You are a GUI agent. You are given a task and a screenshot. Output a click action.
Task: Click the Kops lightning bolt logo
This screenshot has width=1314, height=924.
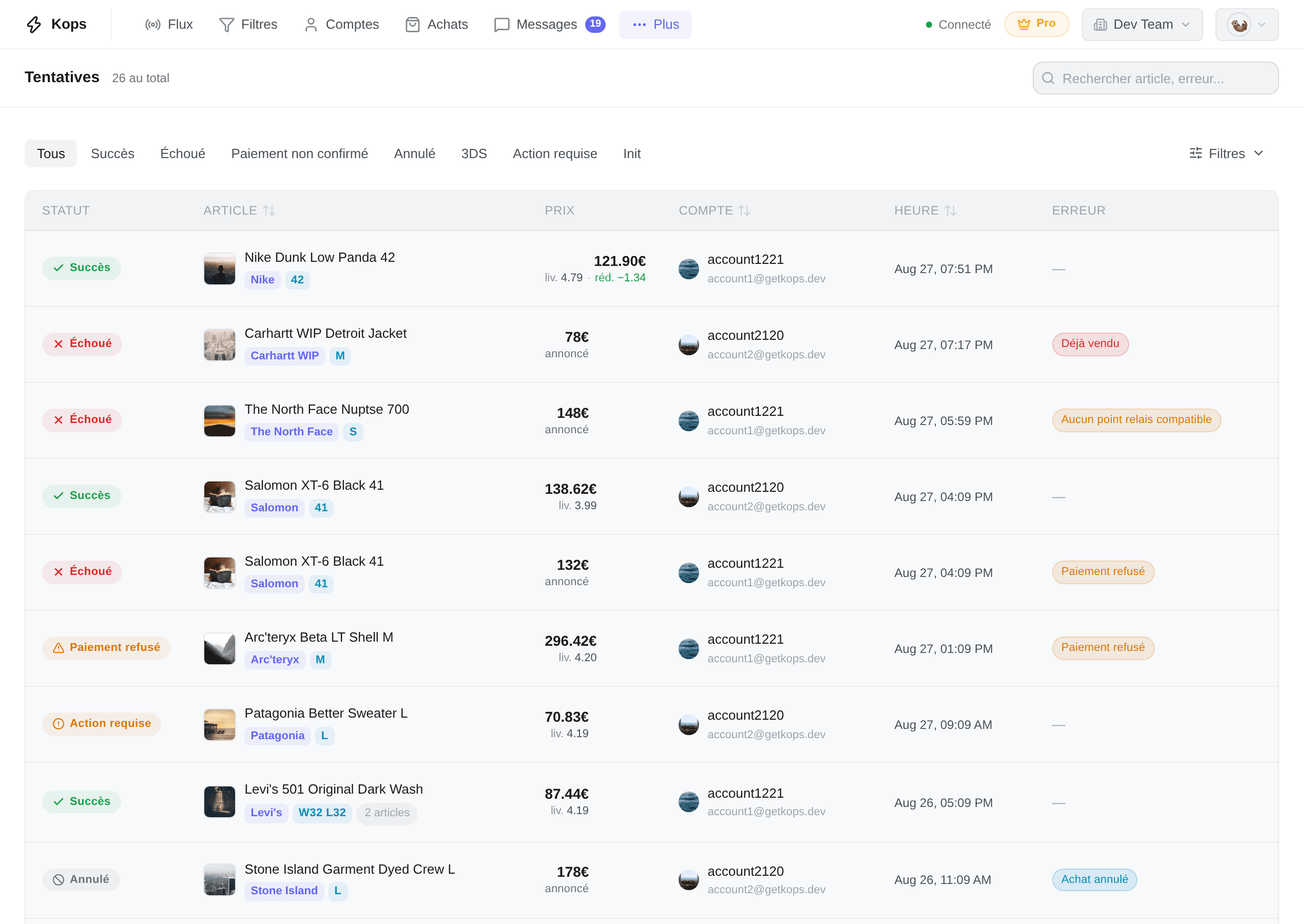click(x=34, y=25)
